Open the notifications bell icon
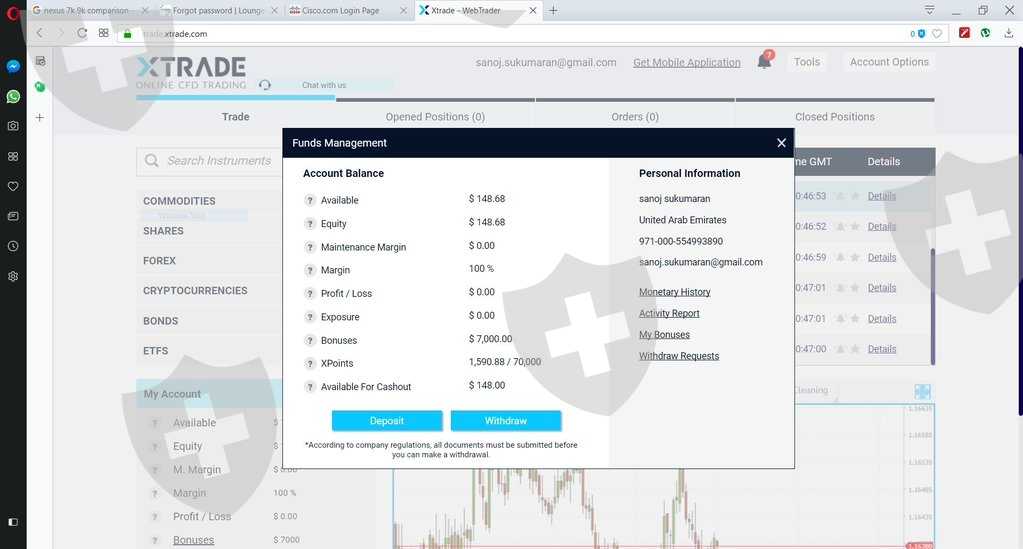This screenshot has width=1023, height=549. pos(764,61)
